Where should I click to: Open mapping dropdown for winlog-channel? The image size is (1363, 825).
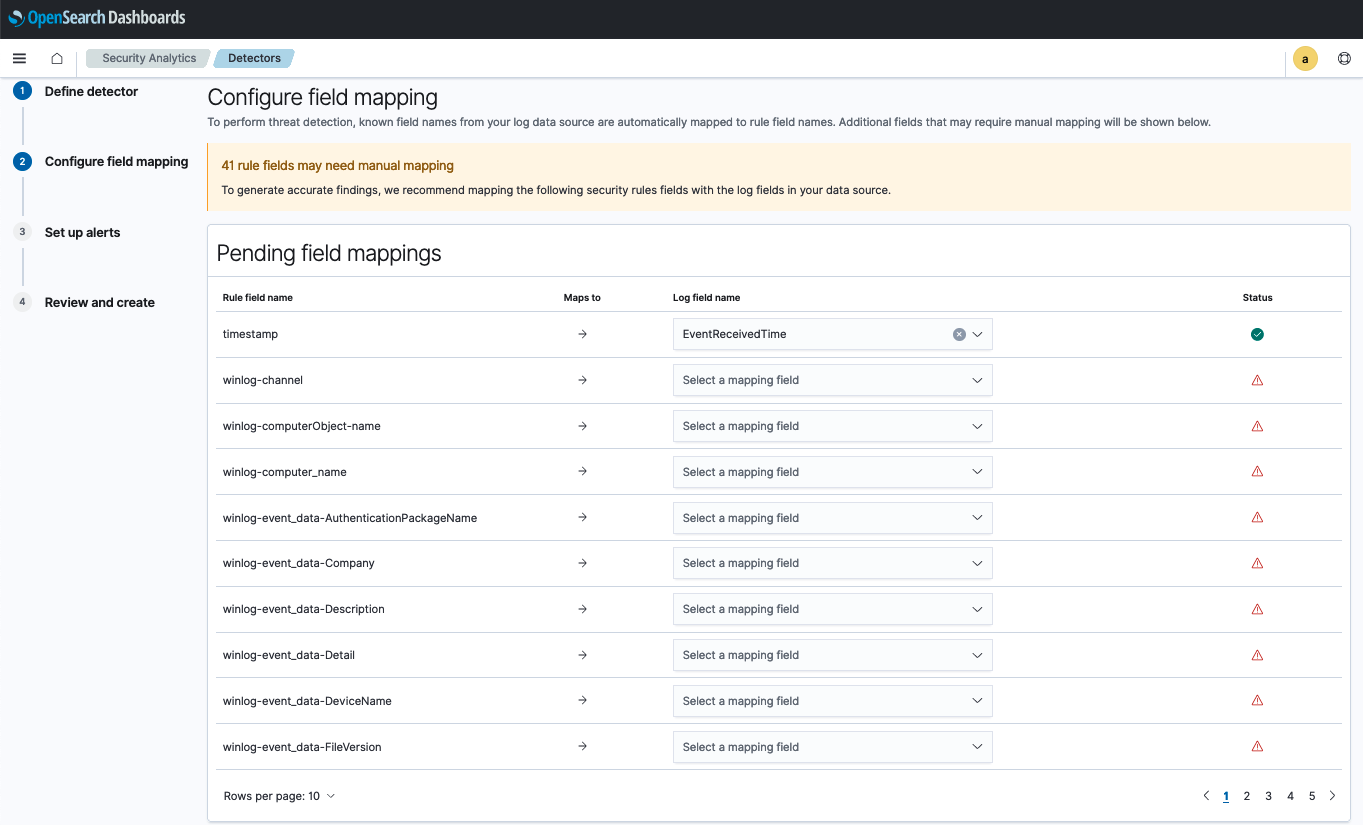tap(832, 380)
